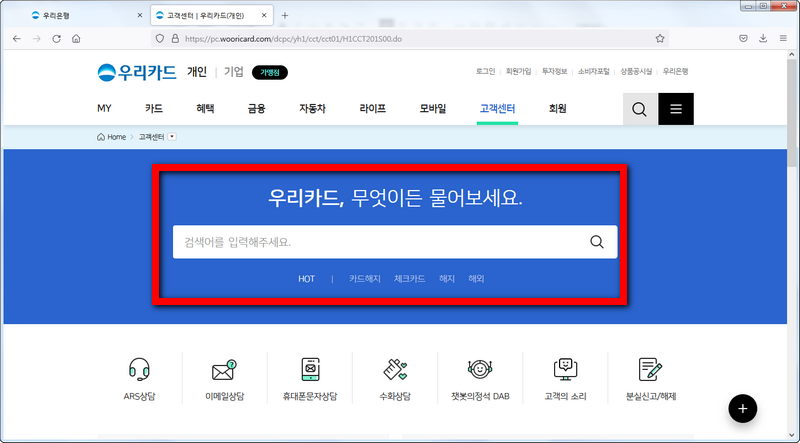Image resolution: width=800 pixels, height=443 pixels.
Task: Click the floating black plus button
Action: coord(742,408)
